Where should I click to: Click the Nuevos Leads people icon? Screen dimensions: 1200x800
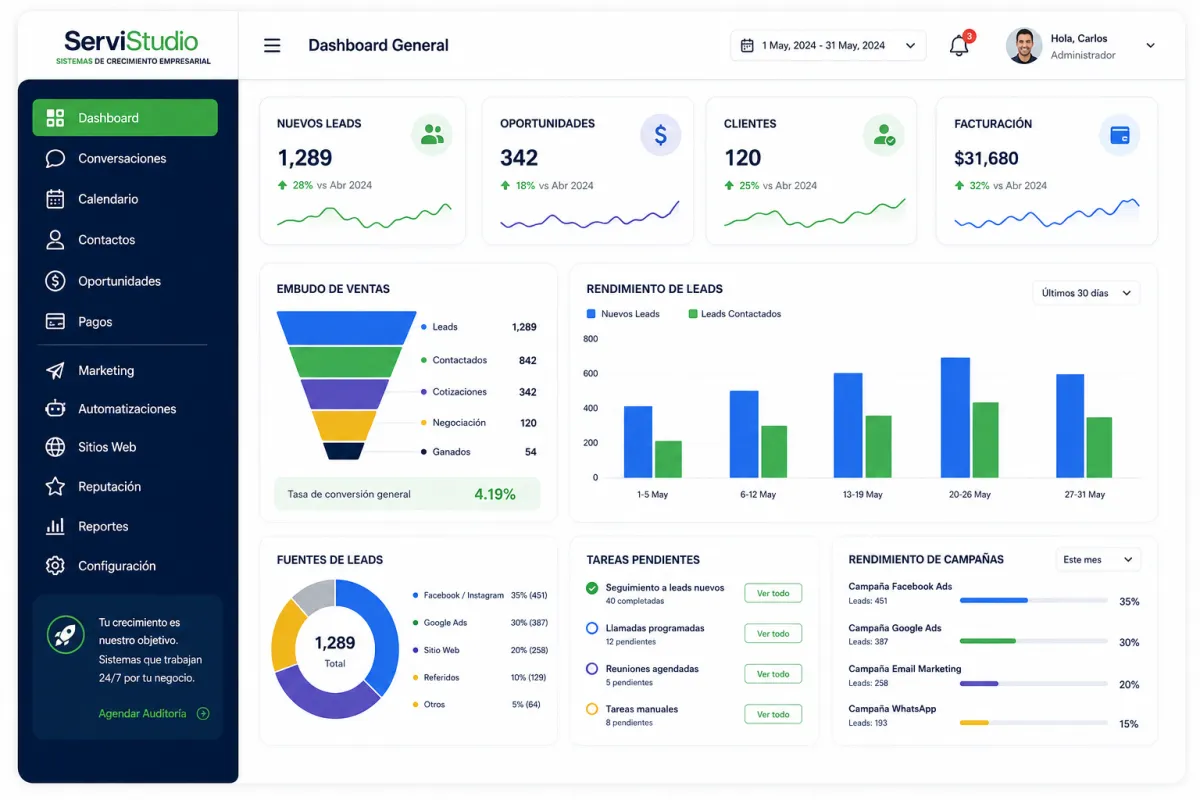coord(432,135)
